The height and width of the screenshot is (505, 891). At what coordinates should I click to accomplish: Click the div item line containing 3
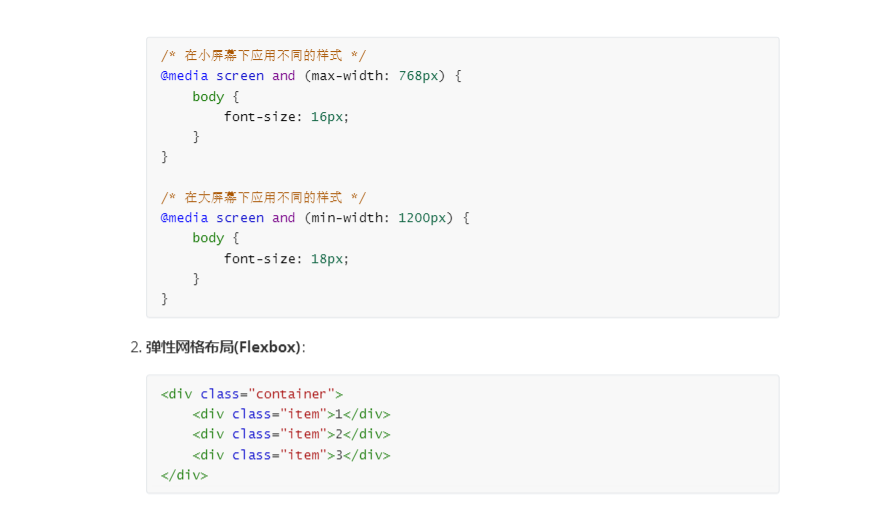click(x=291, y=455)
